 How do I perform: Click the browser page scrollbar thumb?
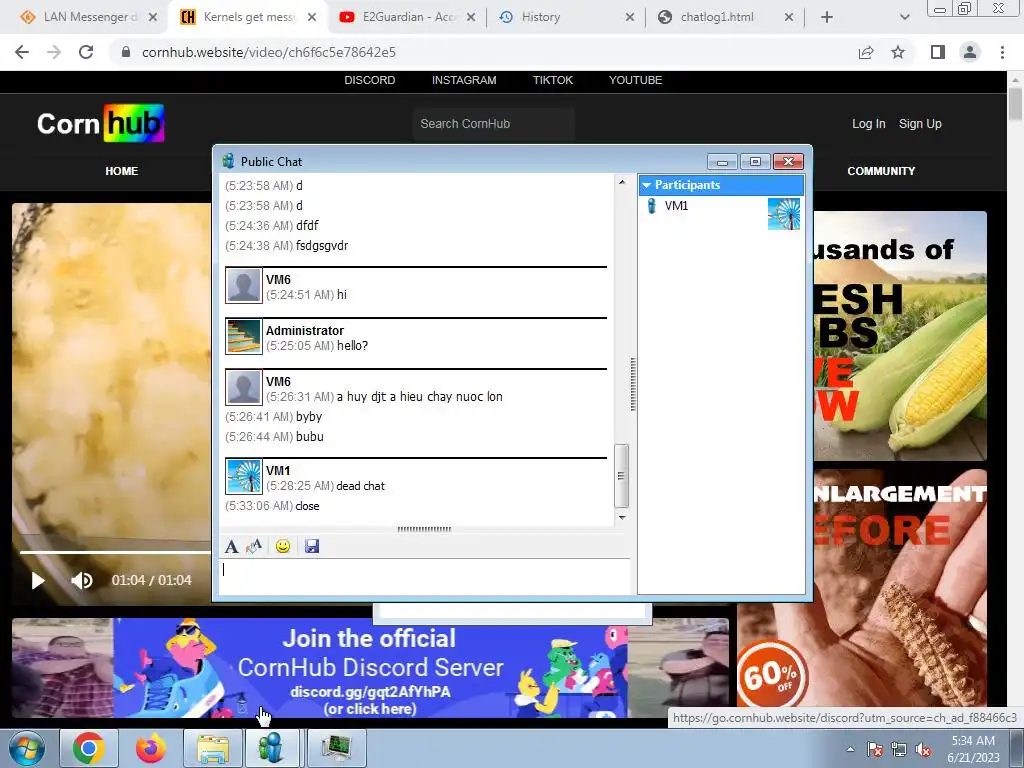pos(1016,104)
